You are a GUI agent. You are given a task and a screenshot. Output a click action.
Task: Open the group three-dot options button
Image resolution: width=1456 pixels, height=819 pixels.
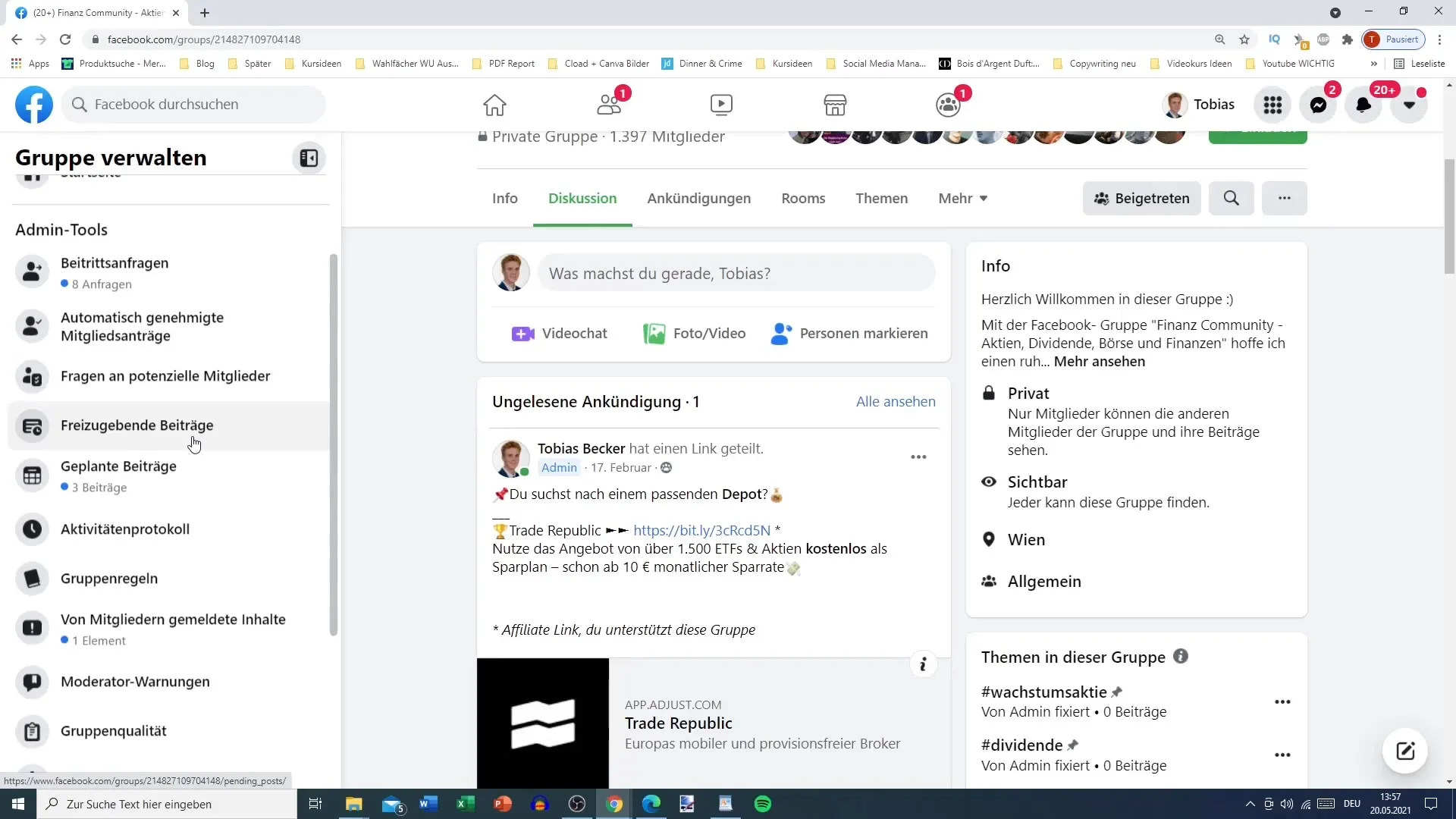pos(1284,198)
